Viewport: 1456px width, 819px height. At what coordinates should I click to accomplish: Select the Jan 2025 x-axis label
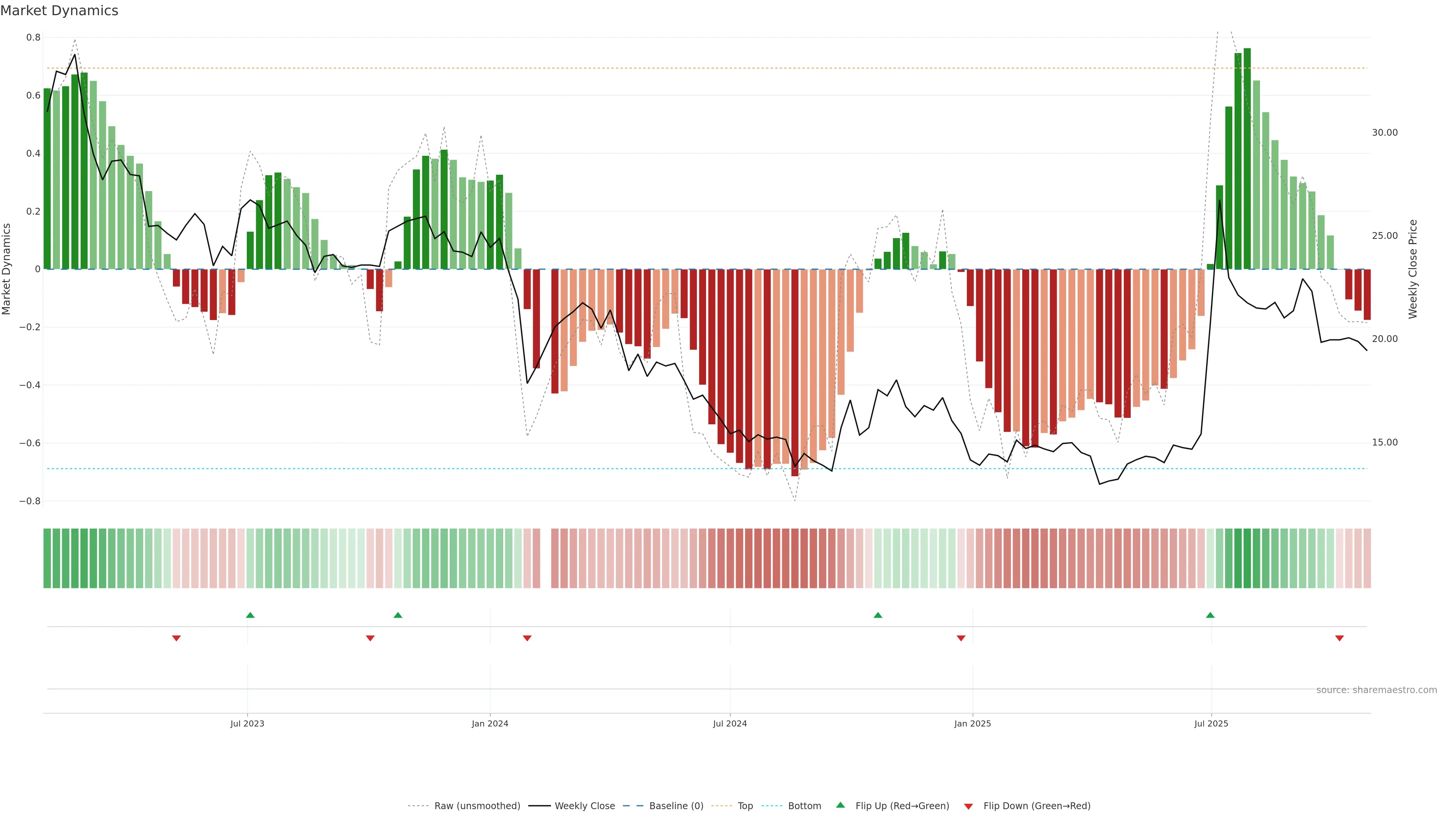click(x=972, y=723)
